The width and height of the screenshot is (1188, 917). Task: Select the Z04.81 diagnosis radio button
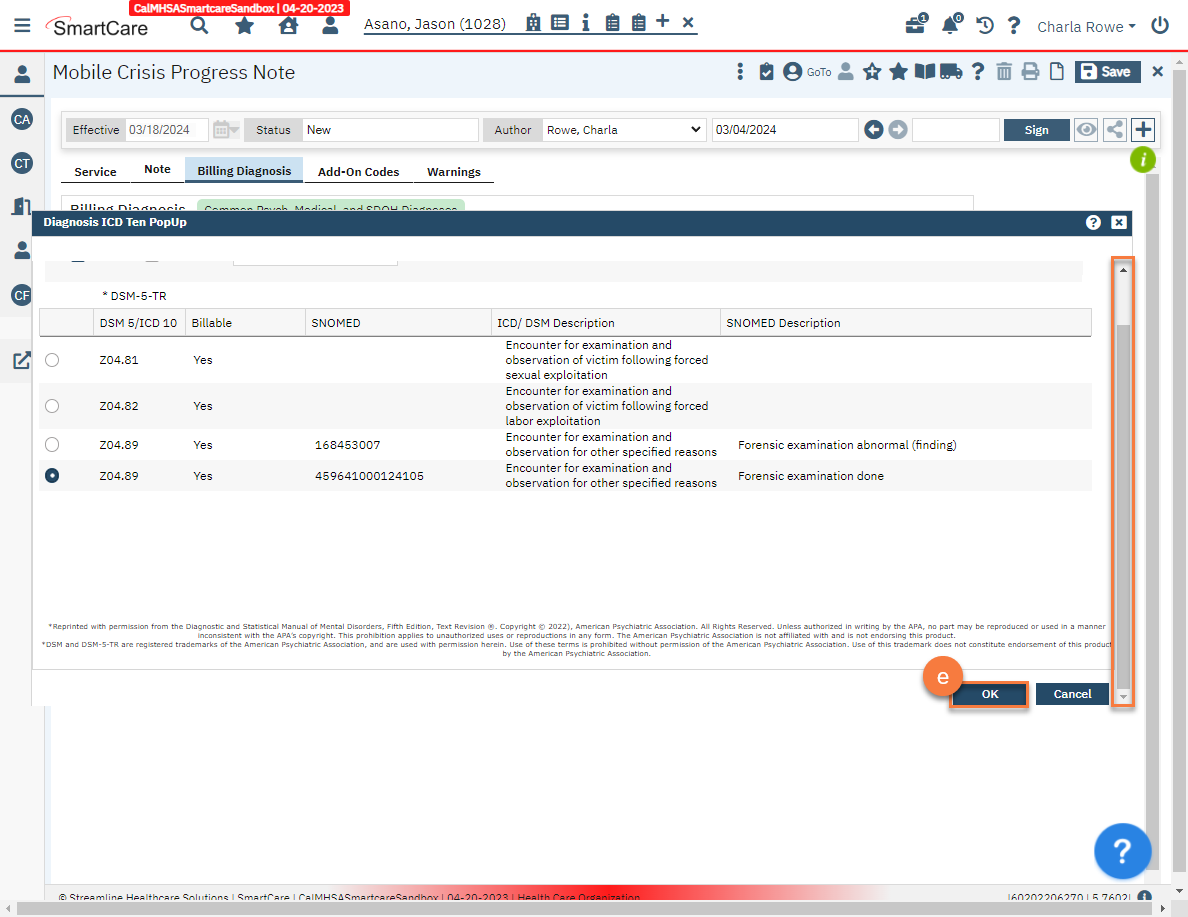(52, 360)
